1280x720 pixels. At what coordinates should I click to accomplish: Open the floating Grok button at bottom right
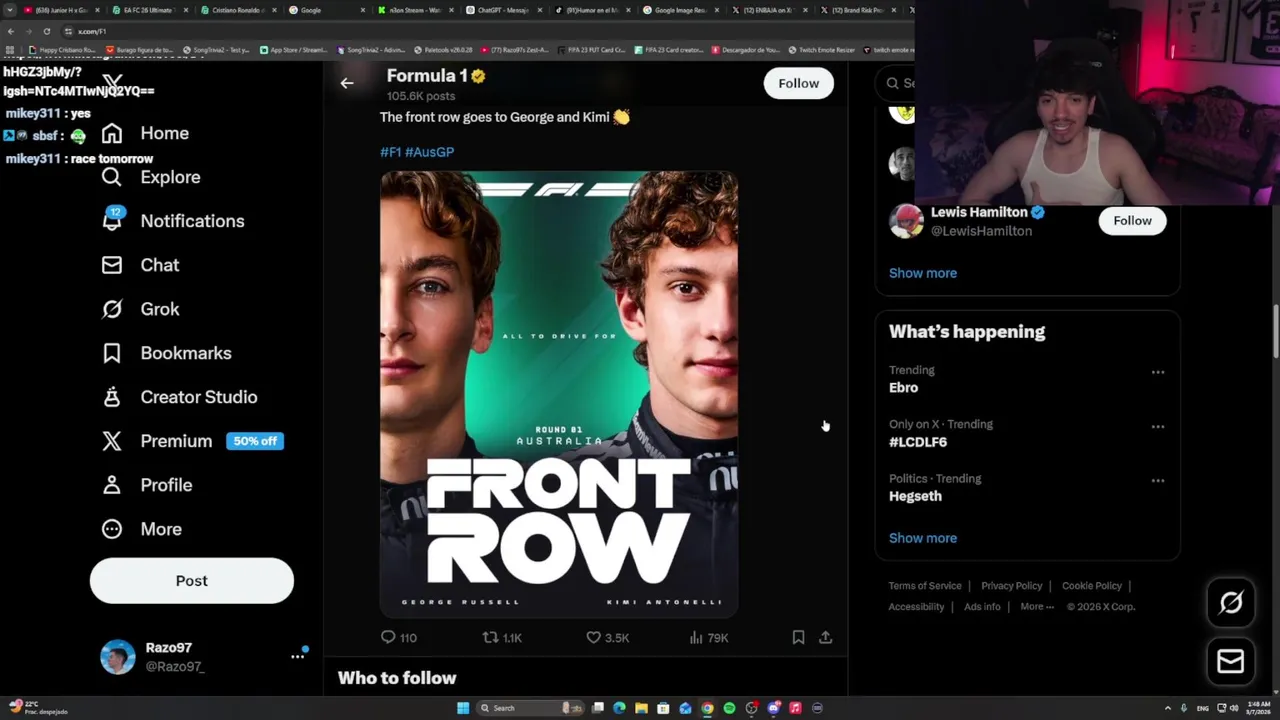pyautogui.click(x=1231, y=602)
